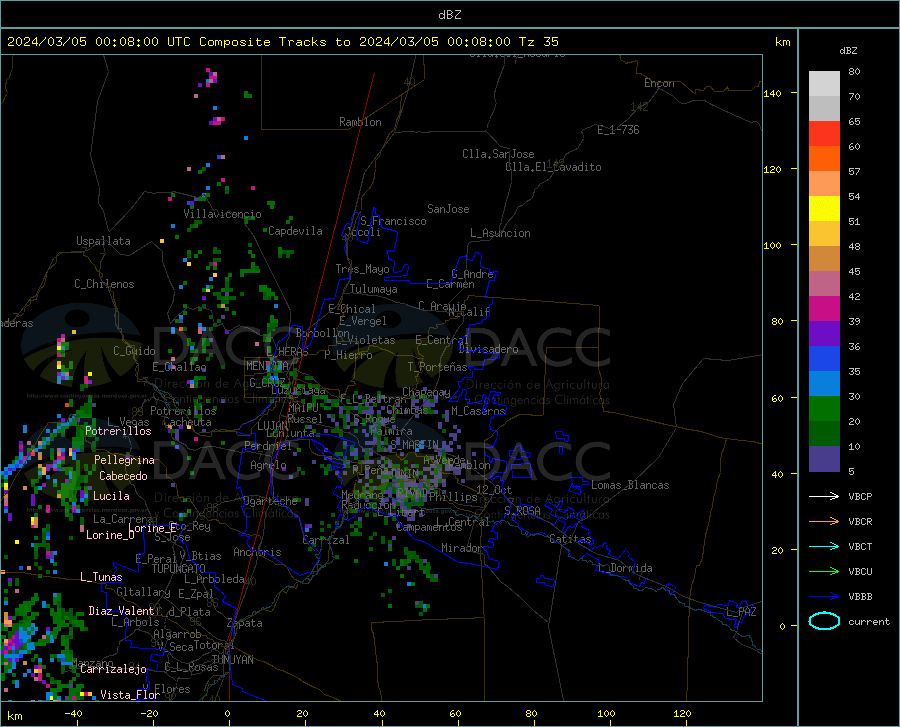The width and height of the screenshot is (900, 727).
Task: Click the orange 60 dBZ legend swatch
Action: point(824,158)
